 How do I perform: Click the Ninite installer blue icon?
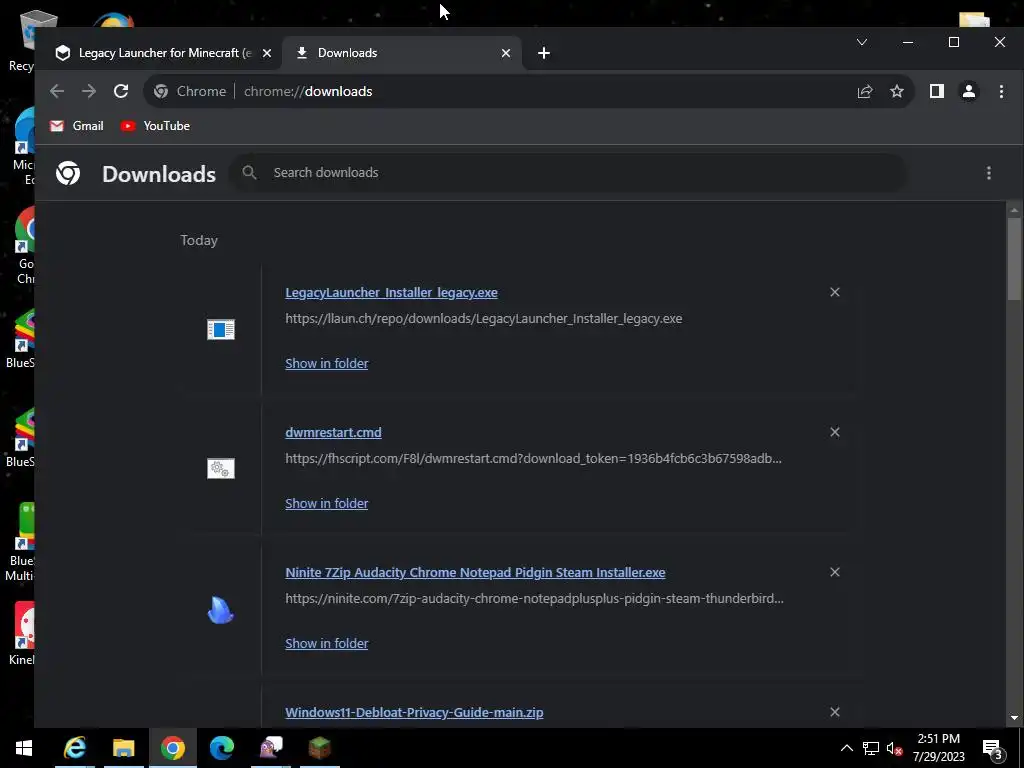coord(221,610)
